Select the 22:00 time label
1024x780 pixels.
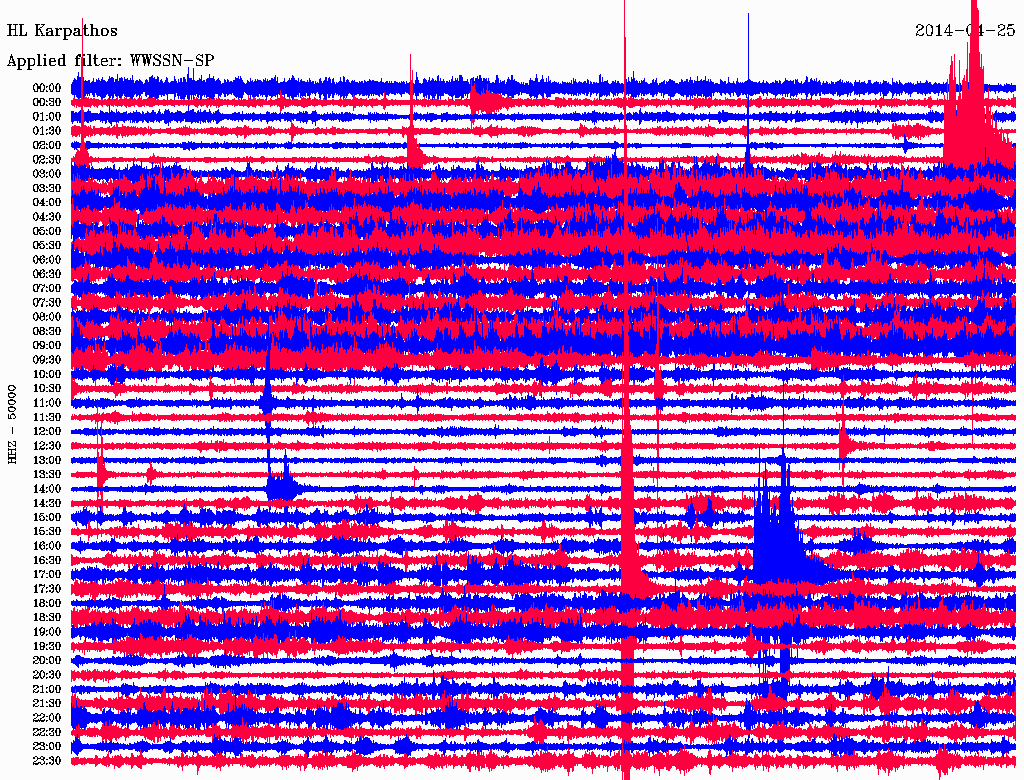pyautogui.click(x=47, y=717)
